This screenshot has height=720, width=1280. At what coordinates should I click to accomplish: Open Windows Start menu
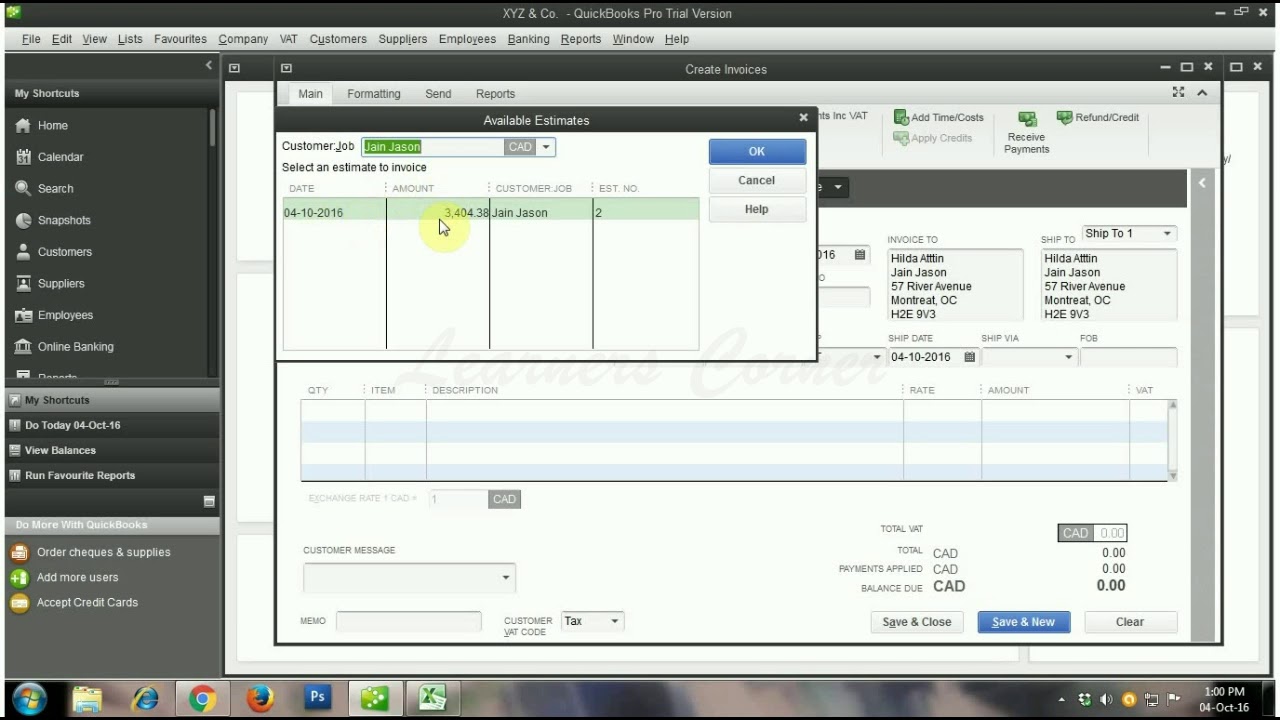pos(28,697)
